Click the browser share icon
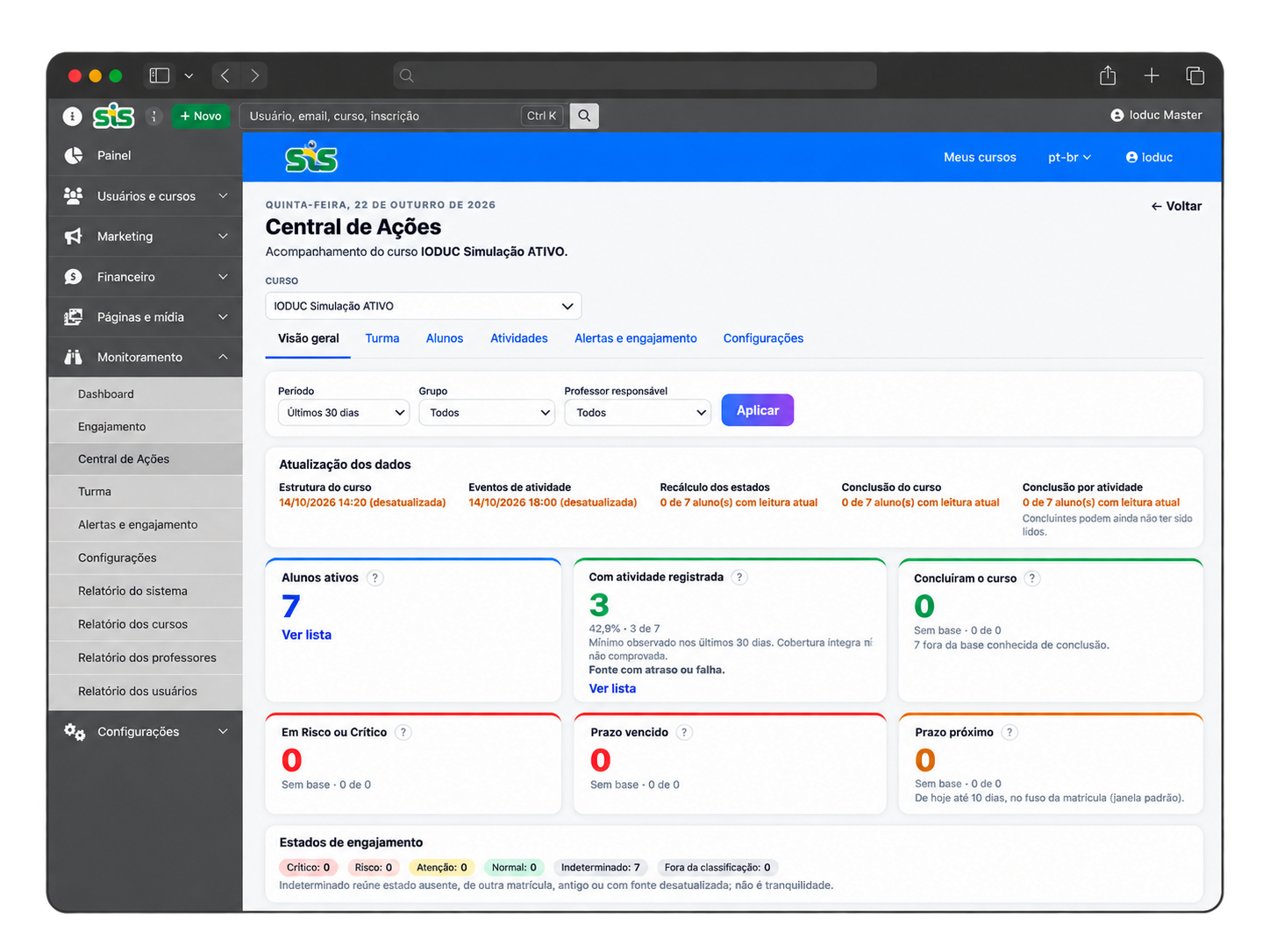This screenshot has width=1270, height=952. (1108, 75)
